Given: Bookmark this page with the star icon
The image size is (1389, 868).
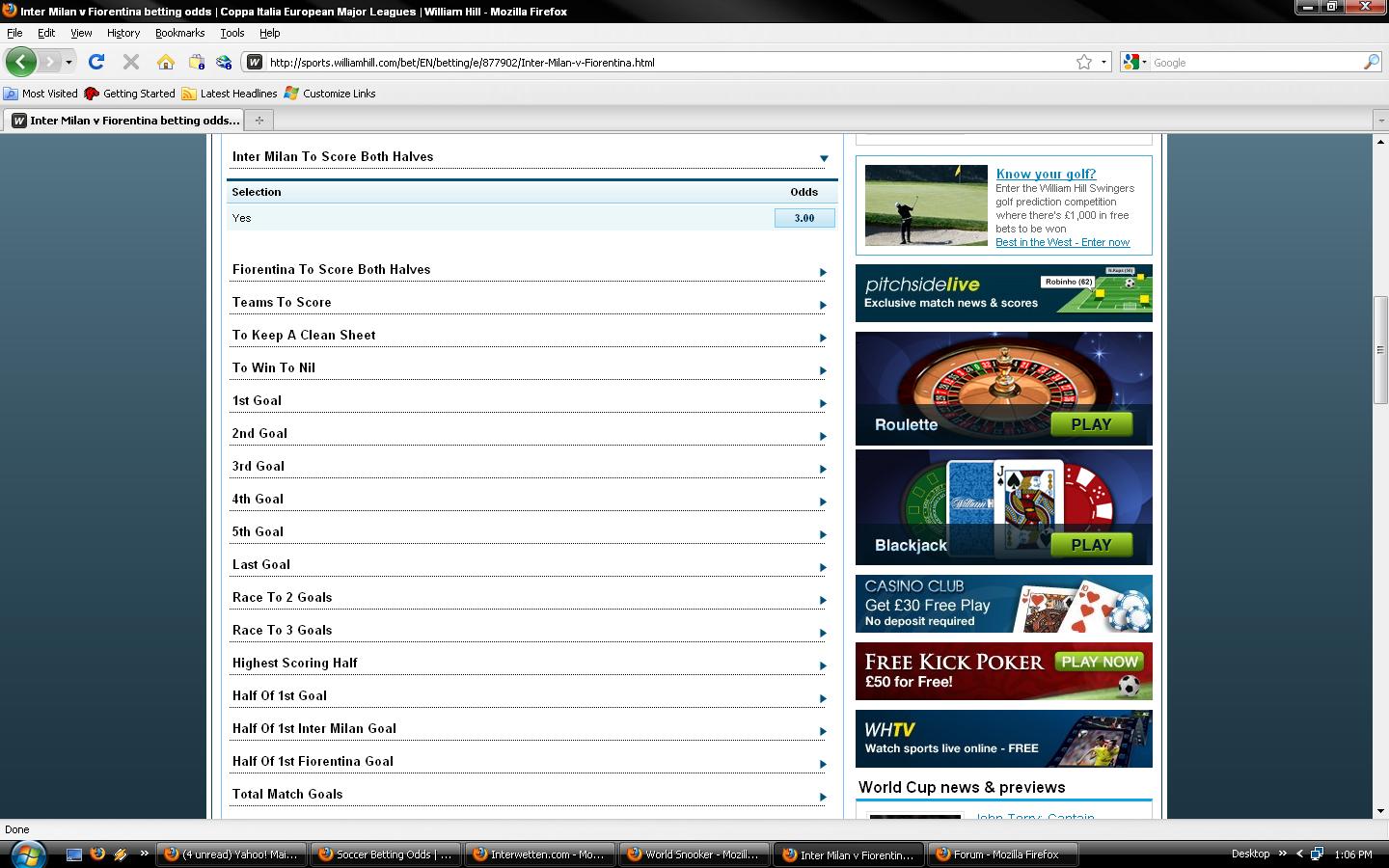Looking at the screenshot, I should point(1084,62).
